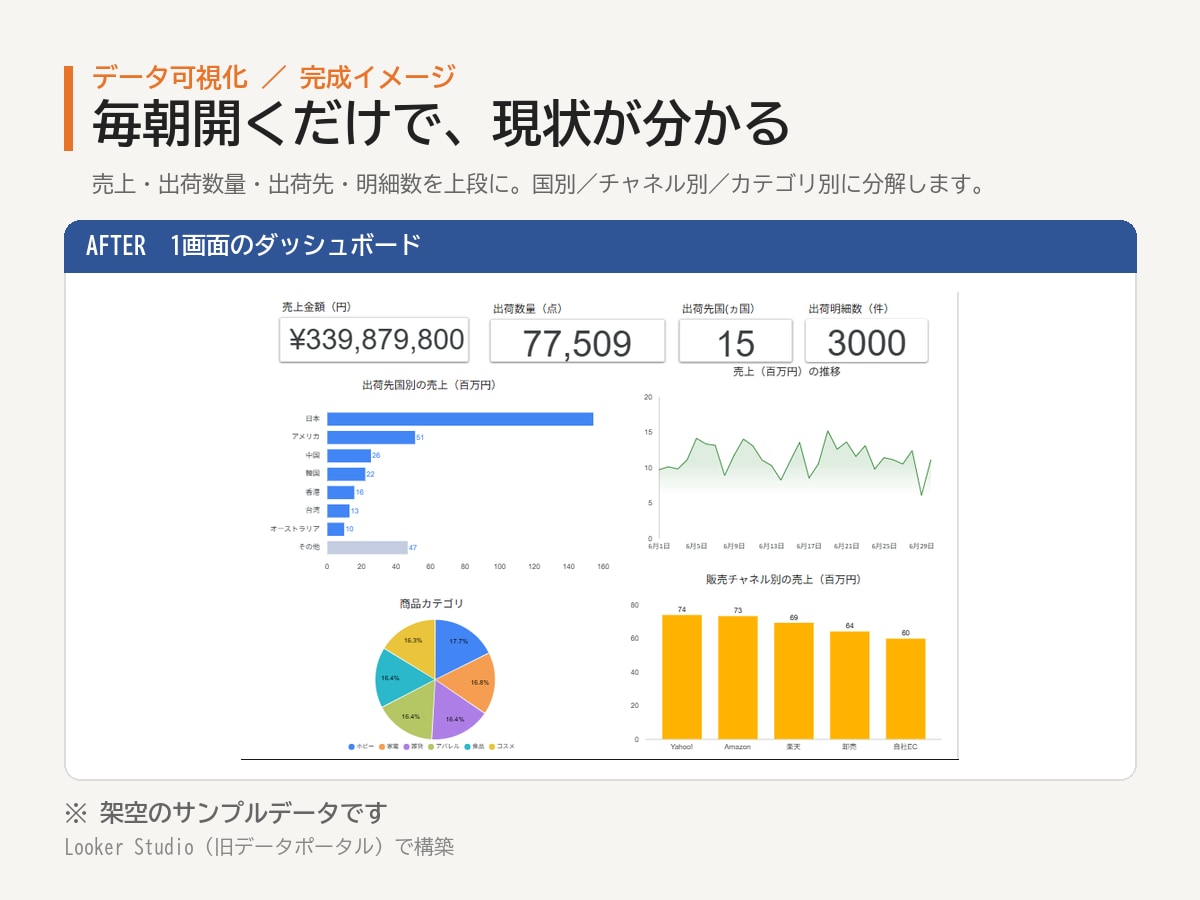
Task: Click the description line starting 売上・出荷数量
Action: pos(540,184)
